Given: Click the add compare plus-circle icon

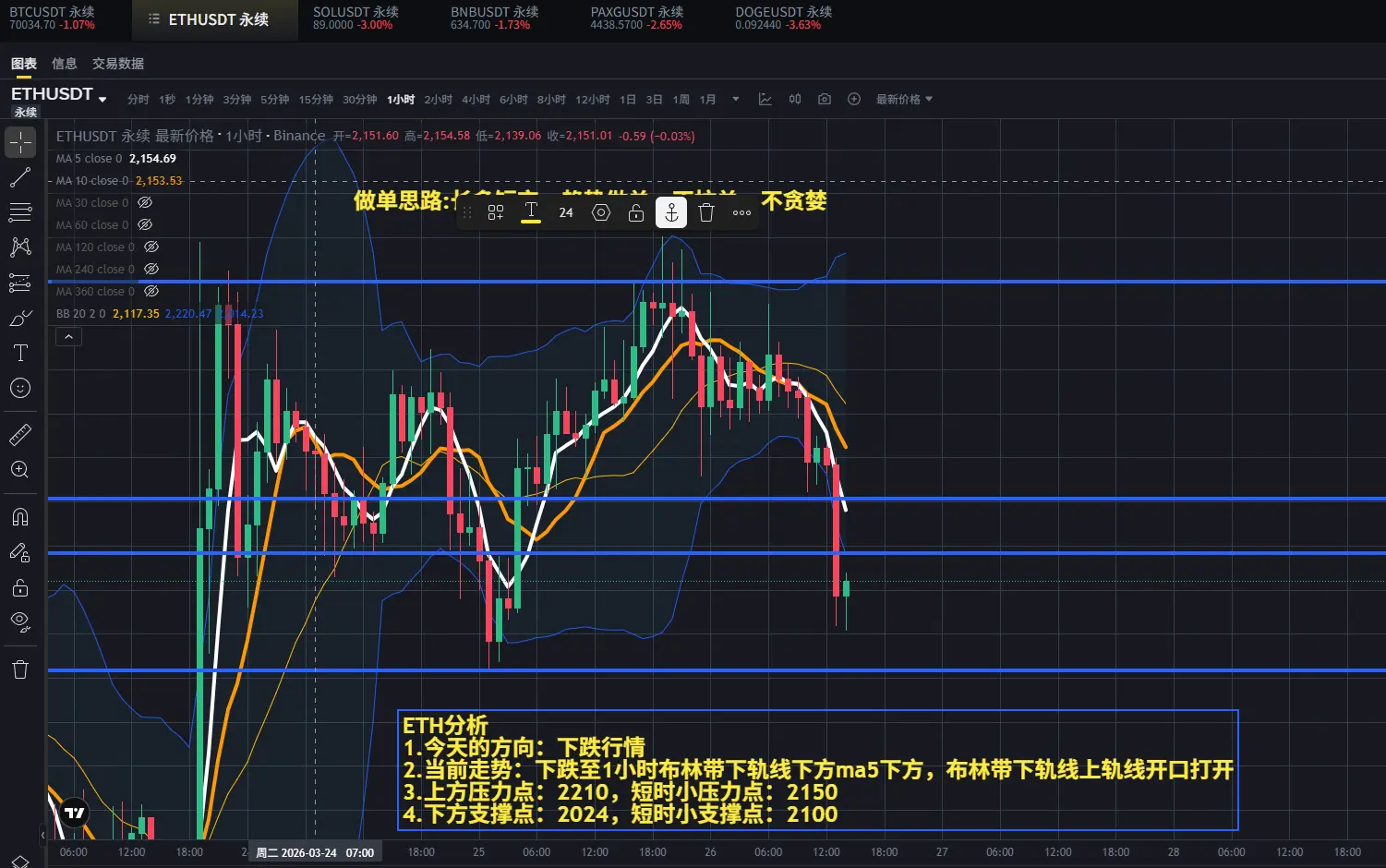Looking at the screenshot, I should (854, 99).
